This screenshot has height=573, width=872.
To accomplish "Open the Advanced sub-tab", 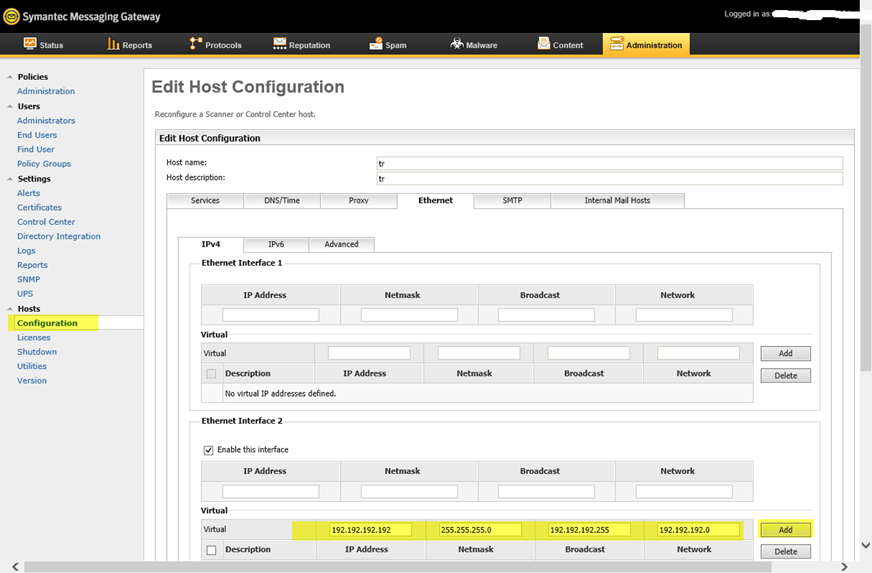I will 341,244.
